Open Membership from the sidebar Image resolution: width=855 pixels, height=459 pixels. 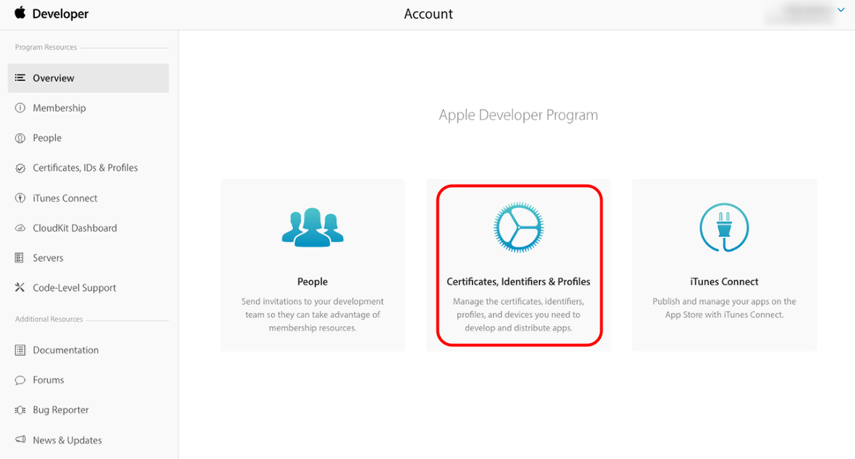click(x=59, y=108)
